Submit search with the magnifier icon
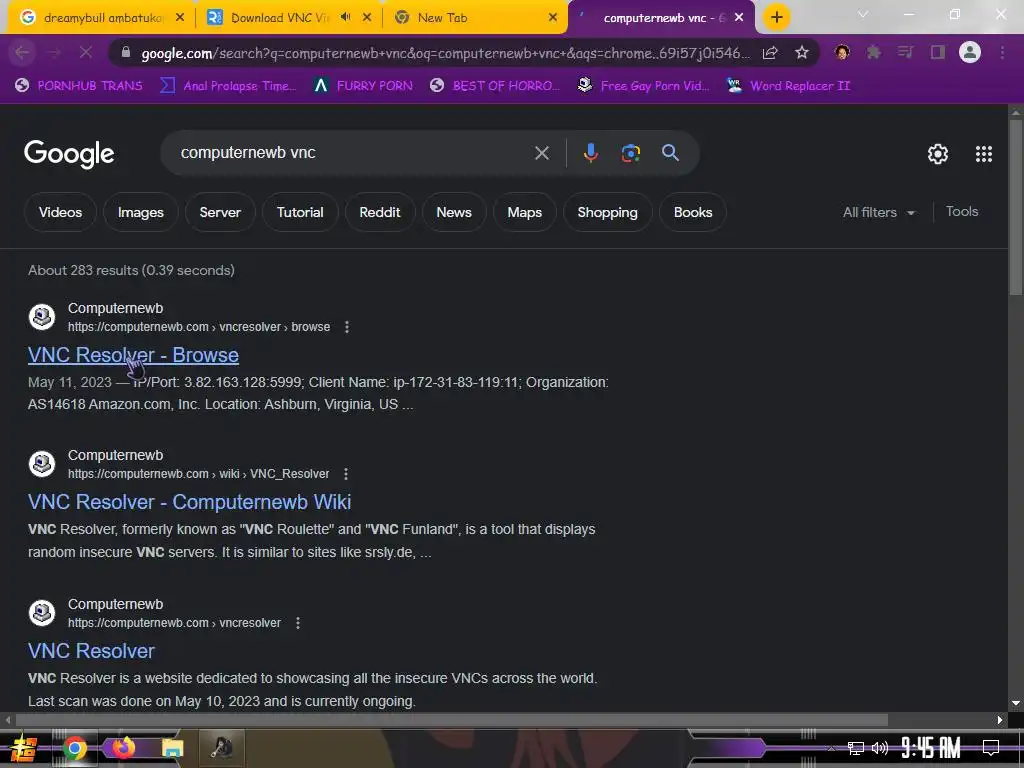Screen dimensions: 1024x768 tap(670, 153)
